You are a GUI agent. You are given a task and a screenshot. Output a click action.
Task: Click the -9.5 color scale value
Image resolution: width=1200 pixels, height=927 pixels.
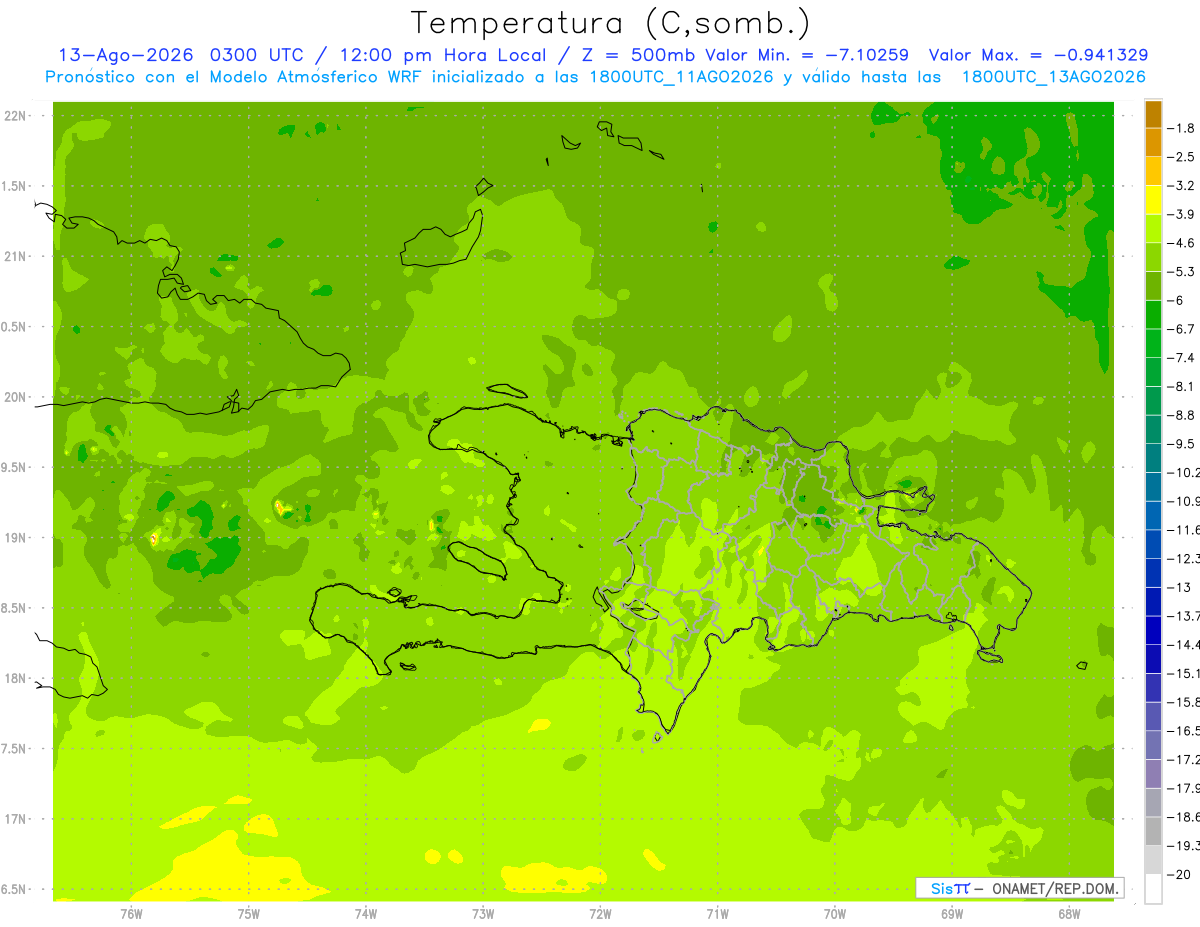point(1182,444)
